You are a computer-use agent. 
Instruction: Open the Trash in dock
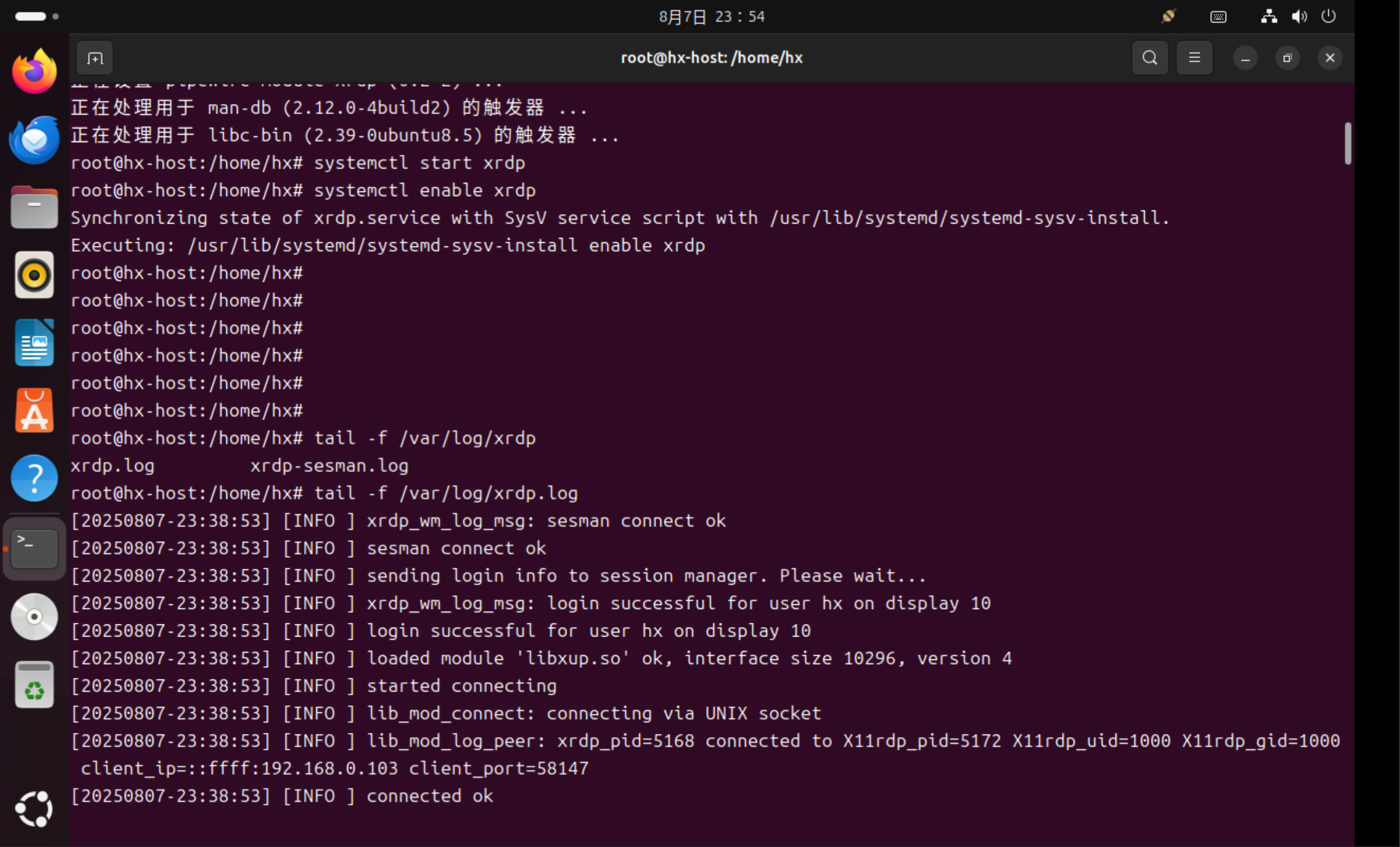point(35,685)
